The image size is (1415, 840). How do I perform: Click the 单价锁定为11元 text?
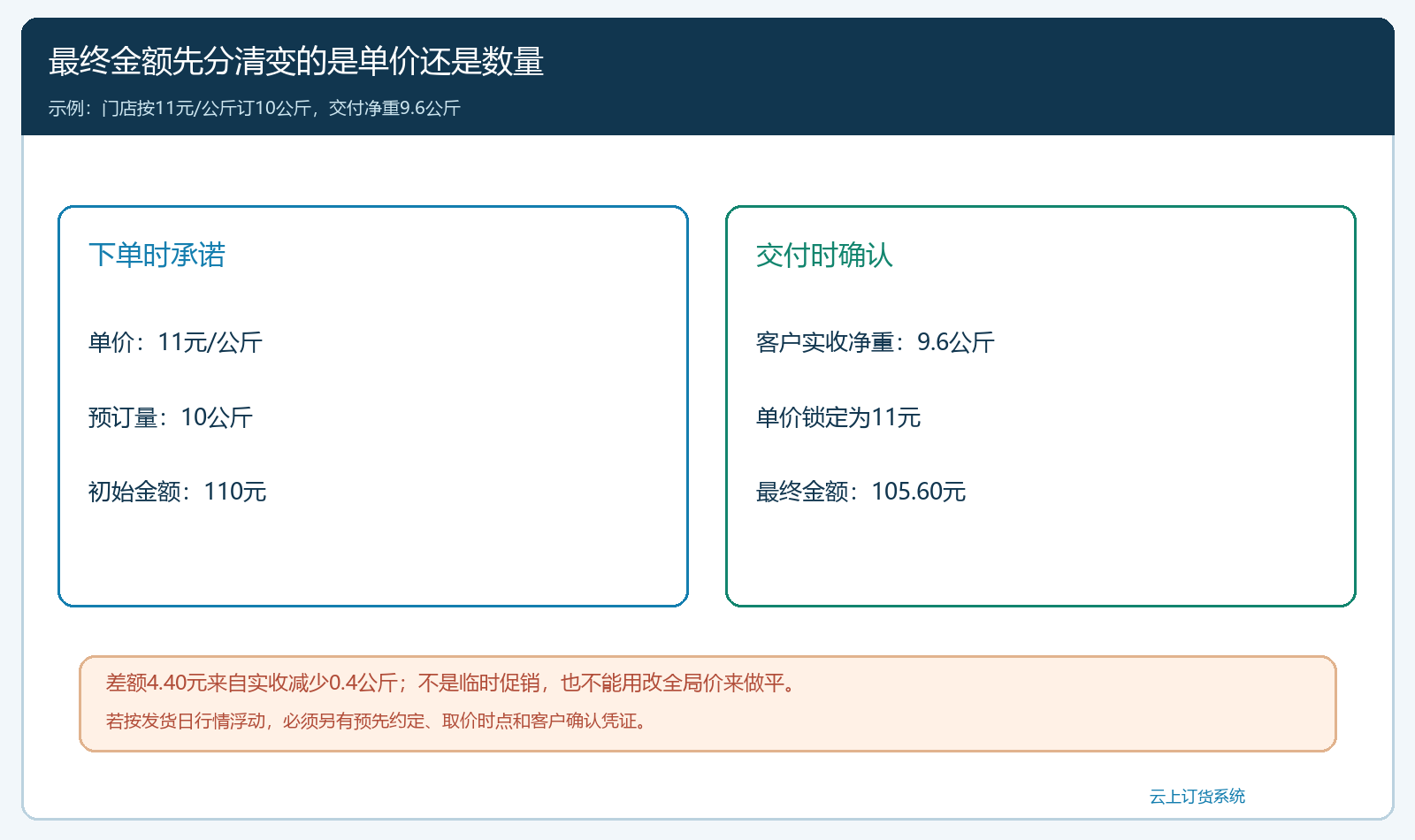tap(838, 417)
